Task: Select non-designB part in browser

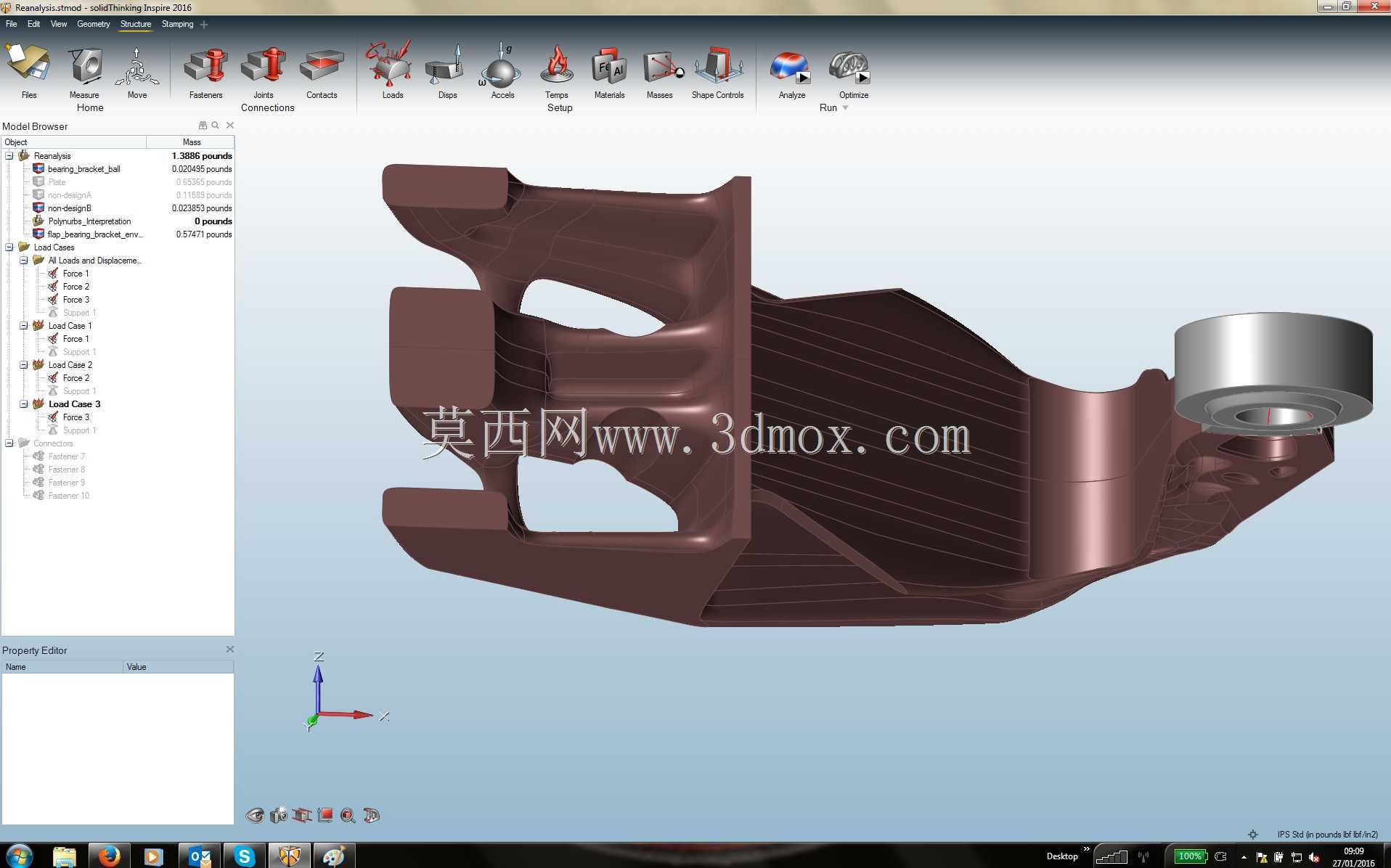Action: (x=70, y=208)
